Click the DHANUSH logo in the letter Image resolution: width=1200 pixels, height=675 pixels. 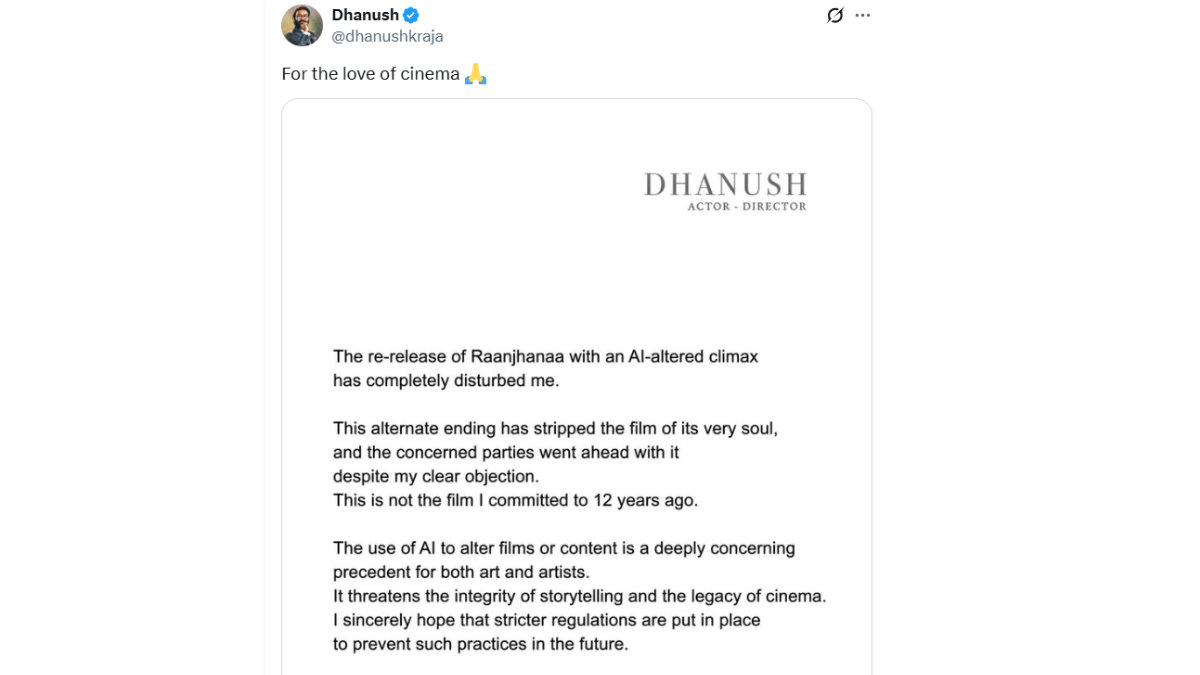click(x=726, y=185)
